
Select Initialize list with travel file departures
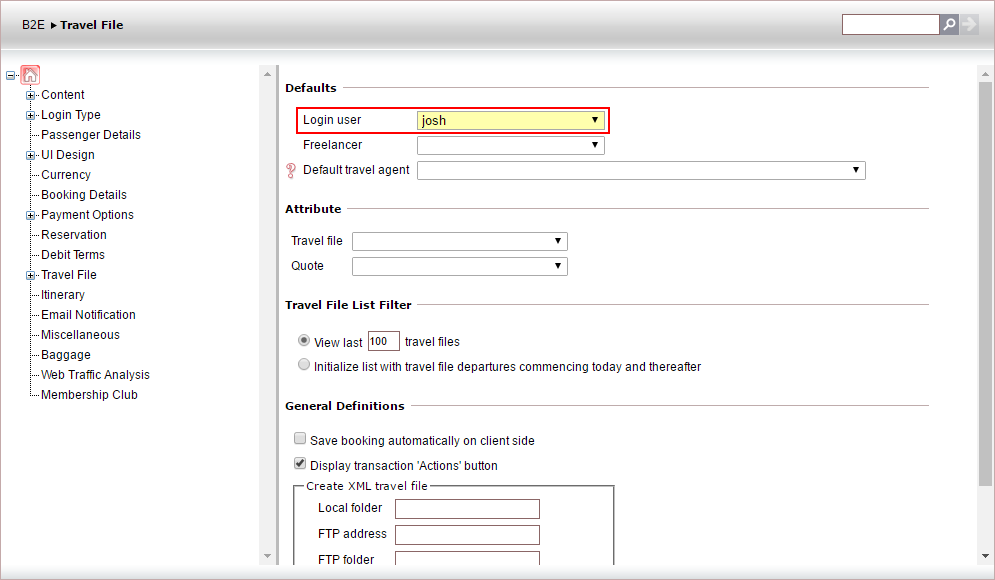click(304, 366)
